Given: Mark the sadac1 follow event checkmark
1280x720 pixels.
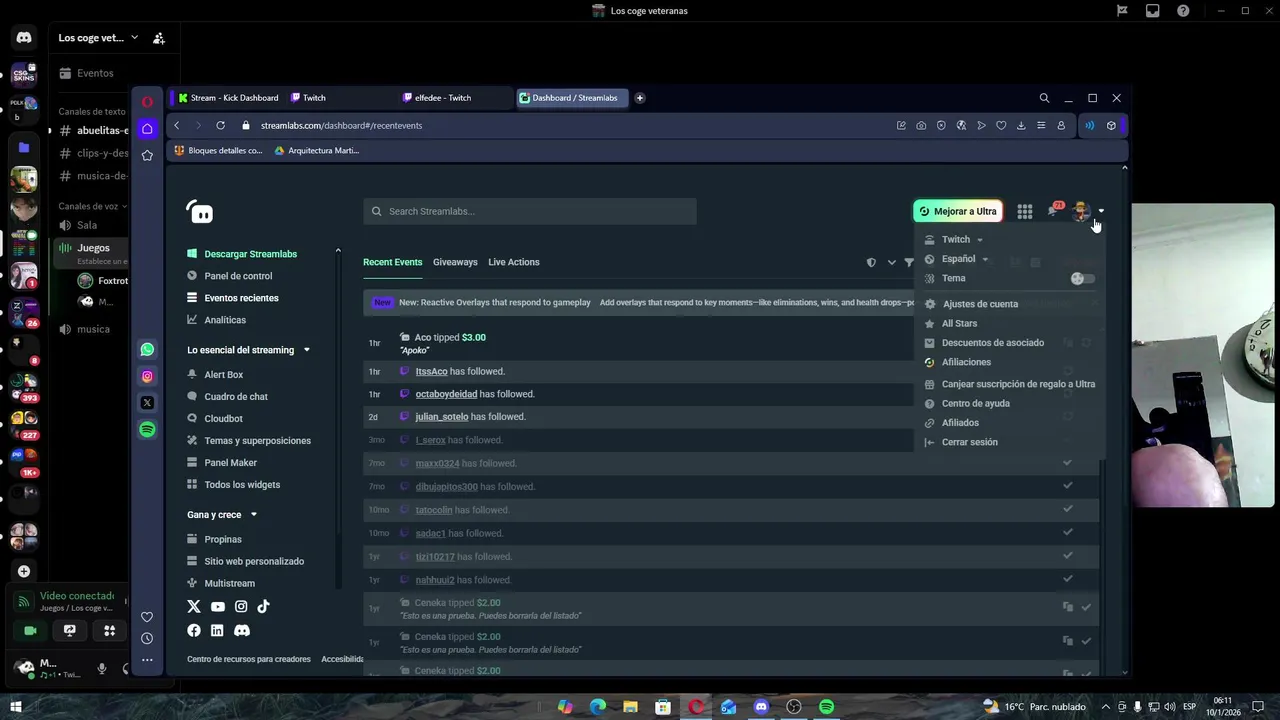Looking at the screenshot, I should (x=1067, y=533).
